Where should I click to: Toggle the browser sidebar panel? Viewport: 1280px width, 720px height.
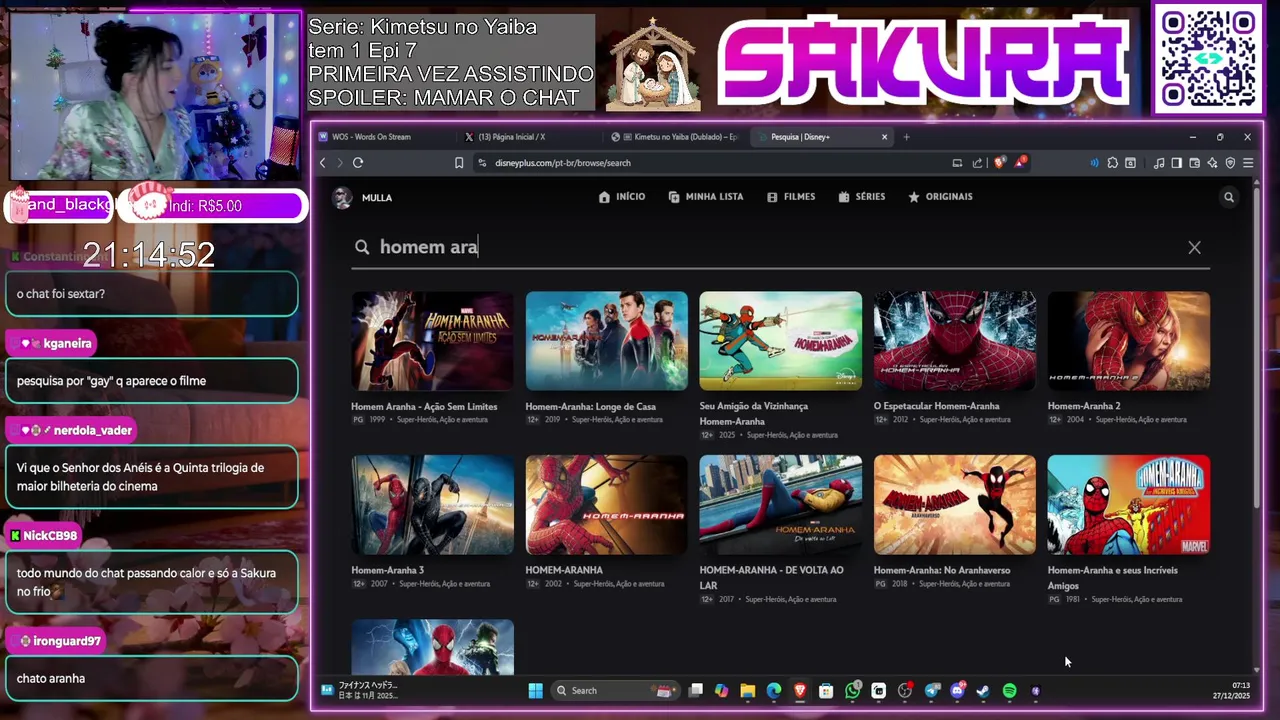(x=1177, y=163)
